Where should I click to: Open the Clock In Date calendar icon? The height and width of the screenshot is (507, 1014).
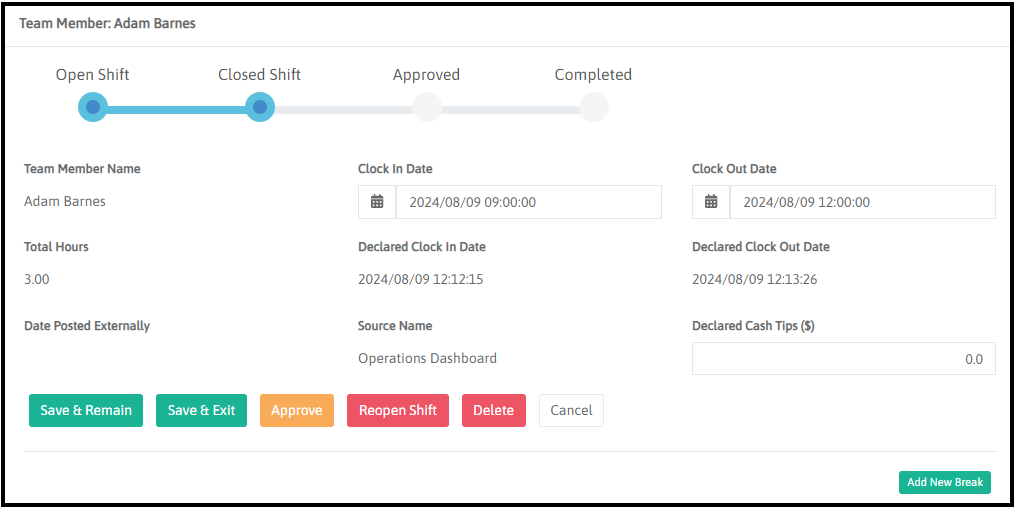[x=377, y=202]
